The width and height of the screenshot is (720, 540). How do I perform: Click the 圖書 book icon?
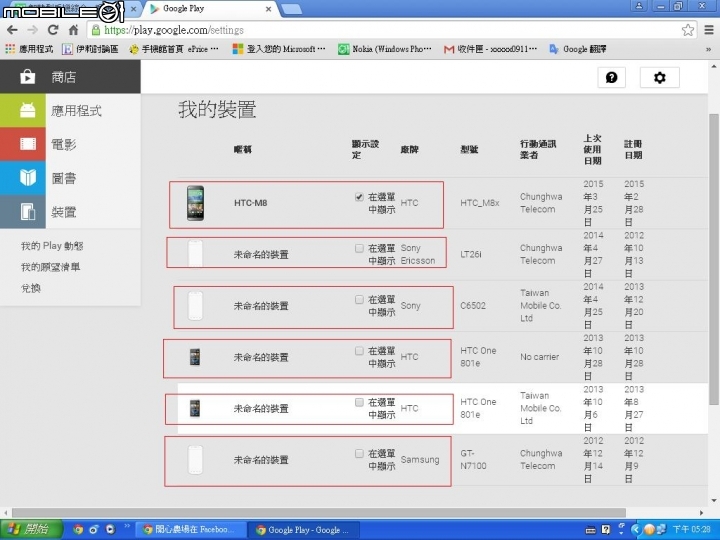[28, 178]
